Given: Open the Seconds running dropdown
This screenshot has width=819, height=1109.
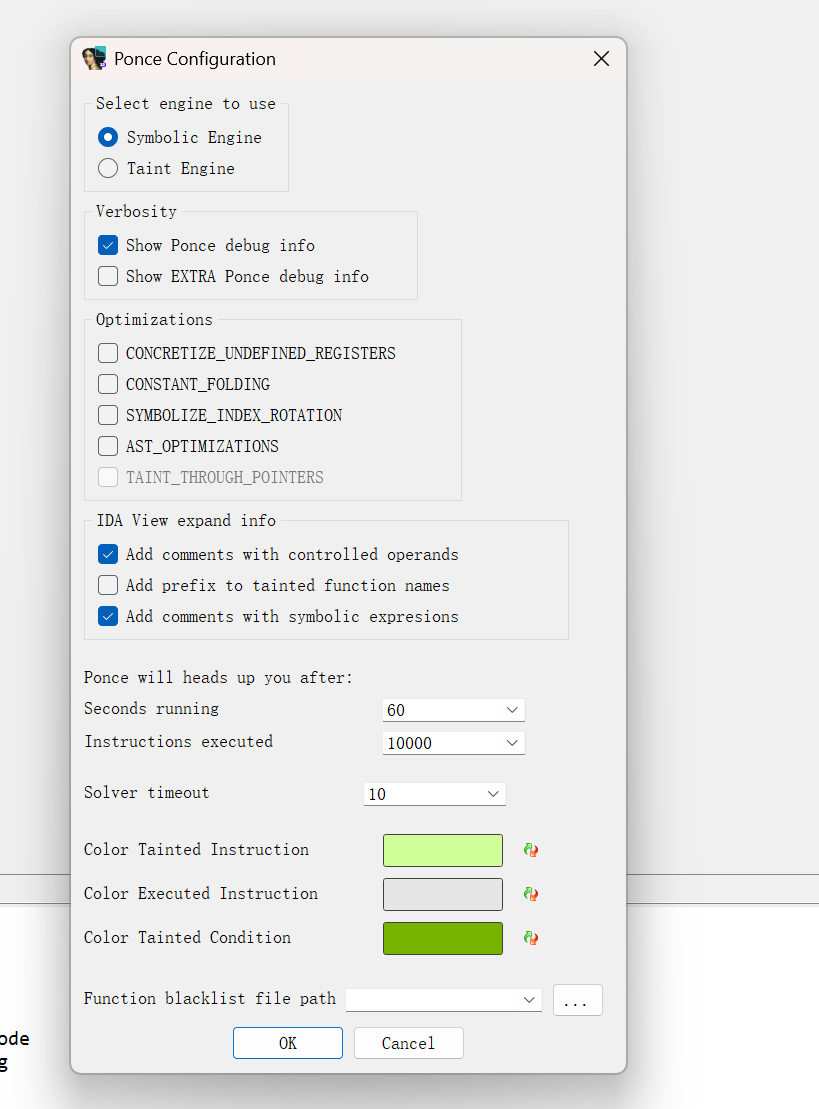Looking at the screenshot, I should (x=512, y=710).
